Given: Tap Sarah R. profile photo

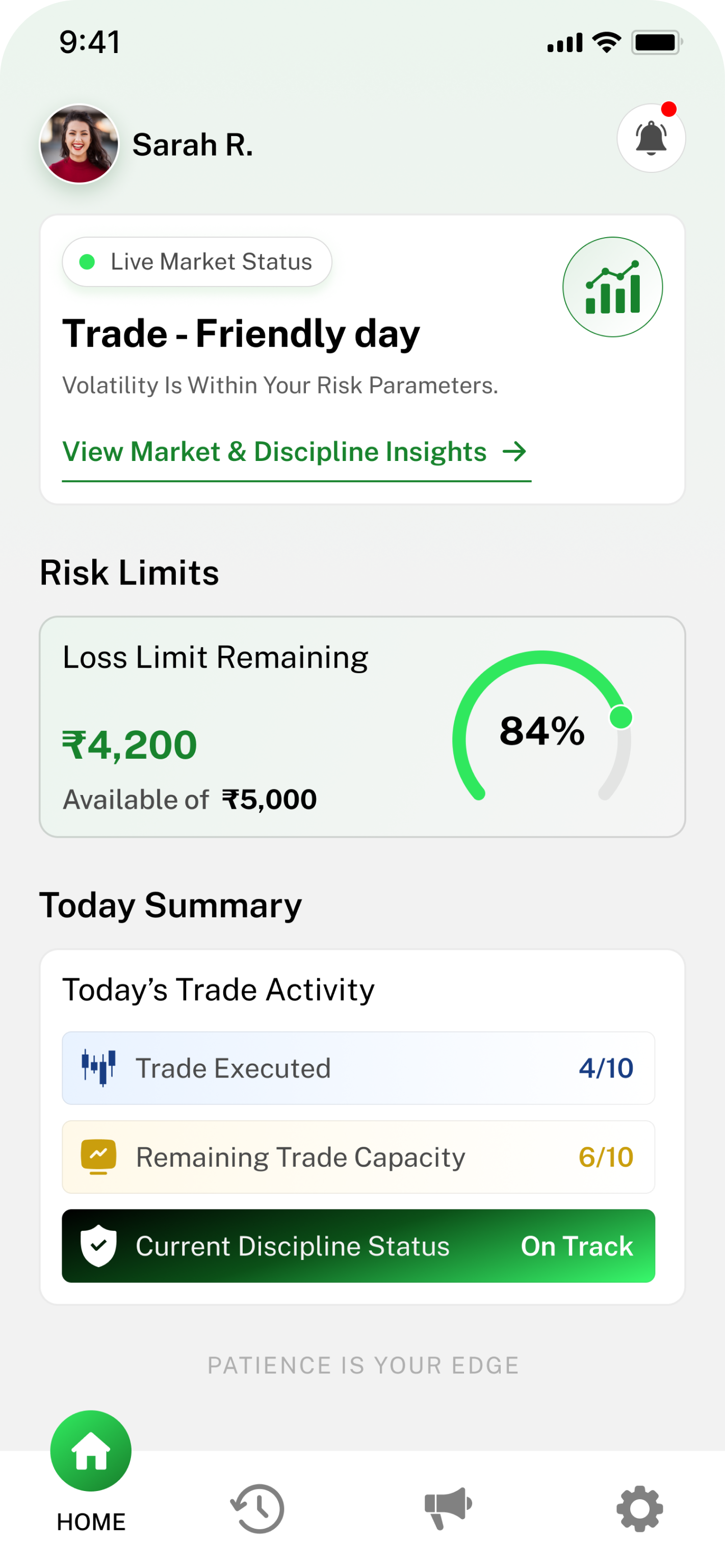Looking at the screenshot, I should pyautogui.click(x=79, y=144).
